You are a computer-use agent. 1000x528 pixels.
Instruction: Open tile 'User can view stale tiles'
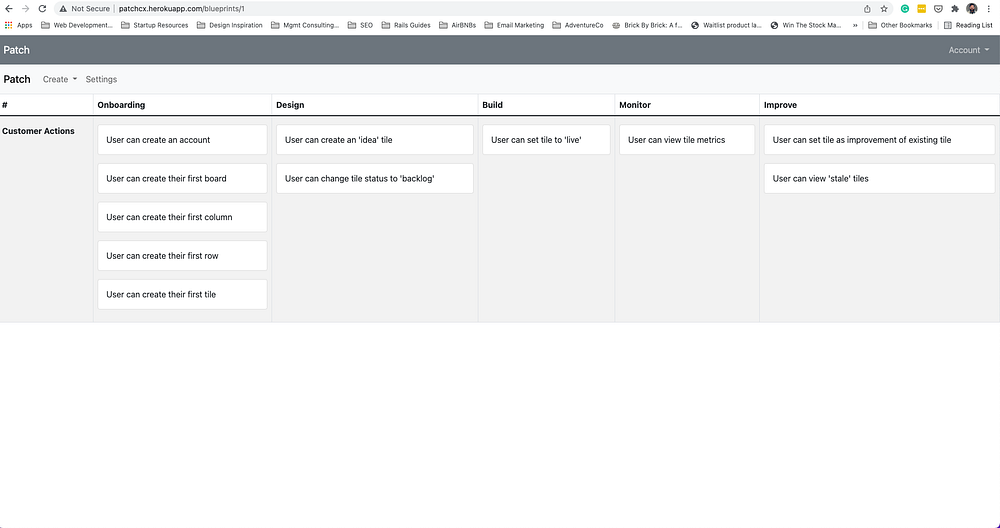click(879, 179)
